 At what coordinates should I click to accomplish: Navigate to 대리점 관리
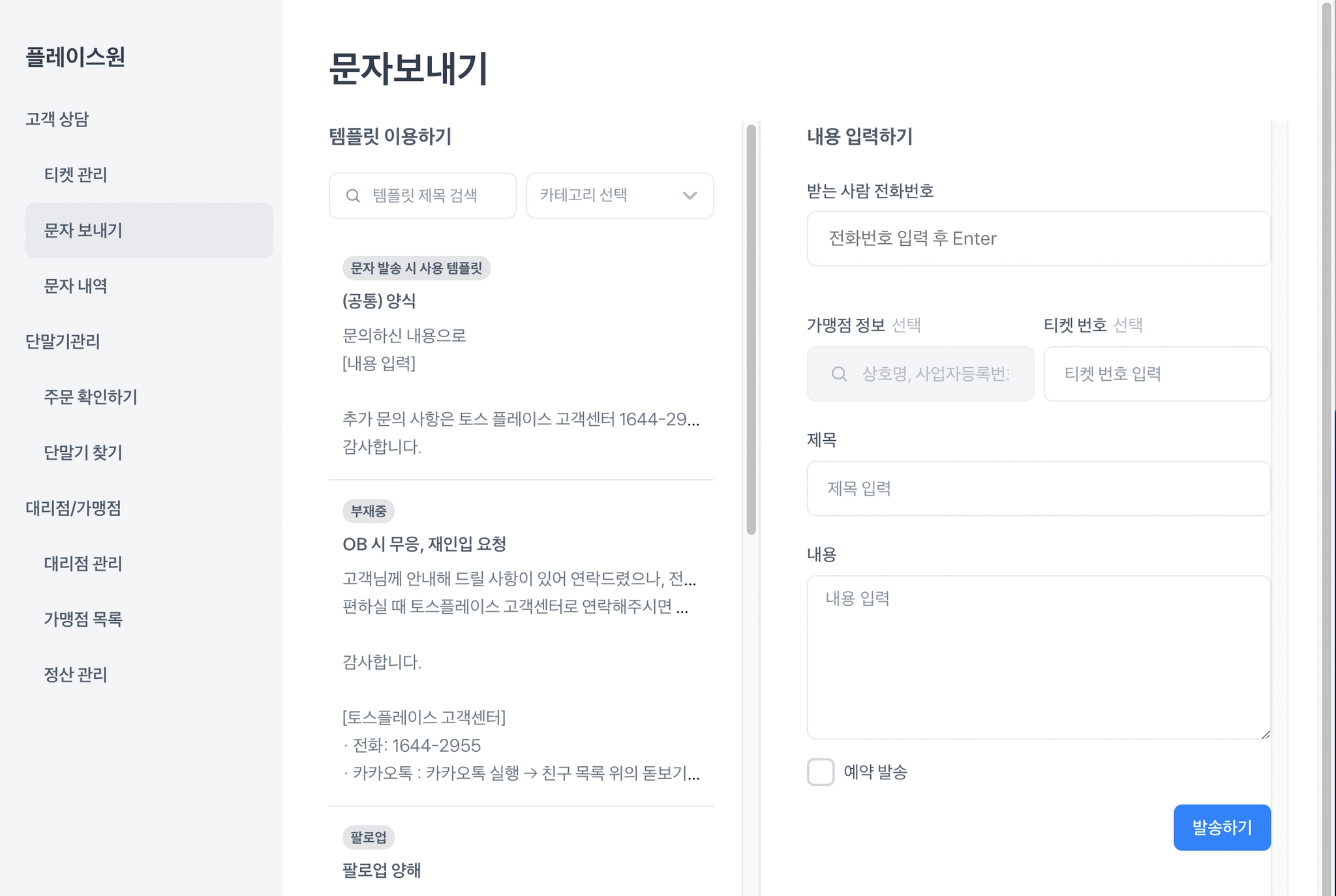pyautogui.click(x=83, y=563)
